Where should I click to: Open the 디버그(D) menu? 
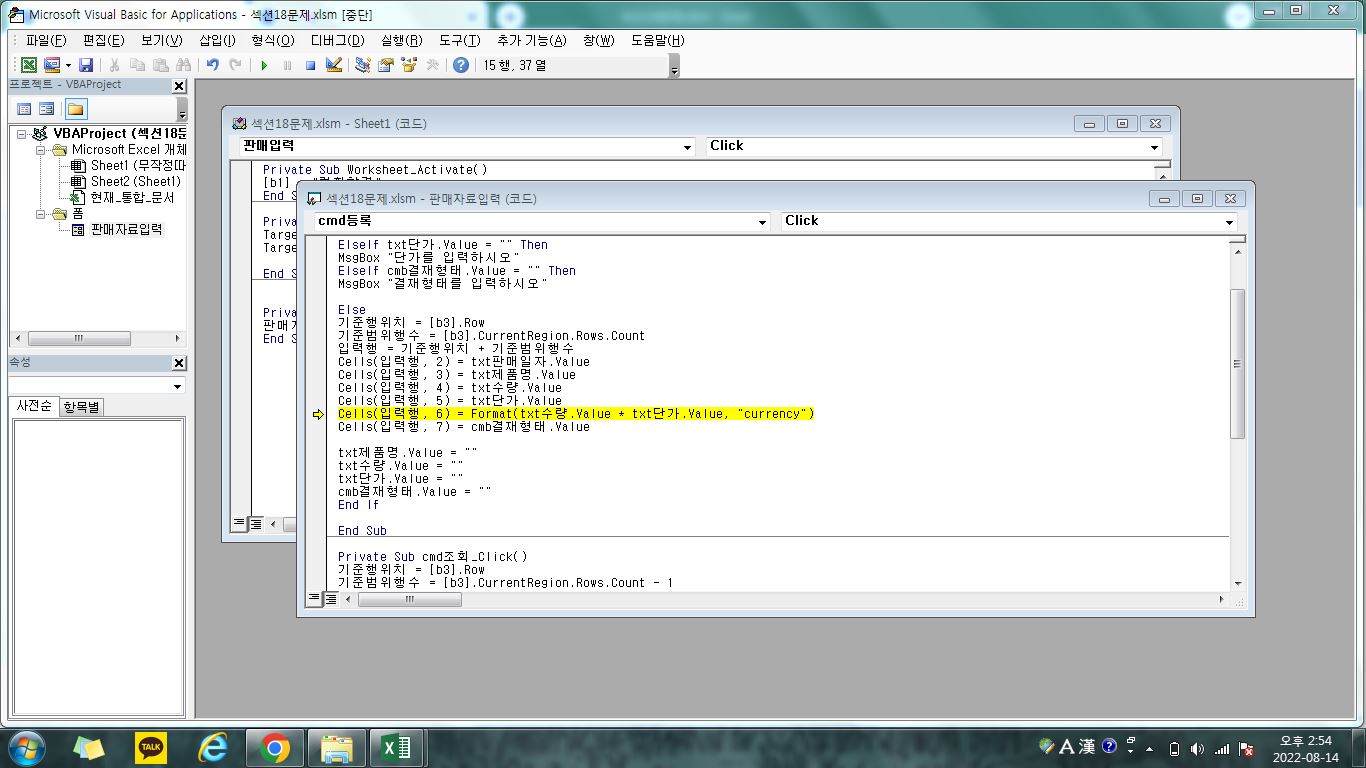click(337, 40)
